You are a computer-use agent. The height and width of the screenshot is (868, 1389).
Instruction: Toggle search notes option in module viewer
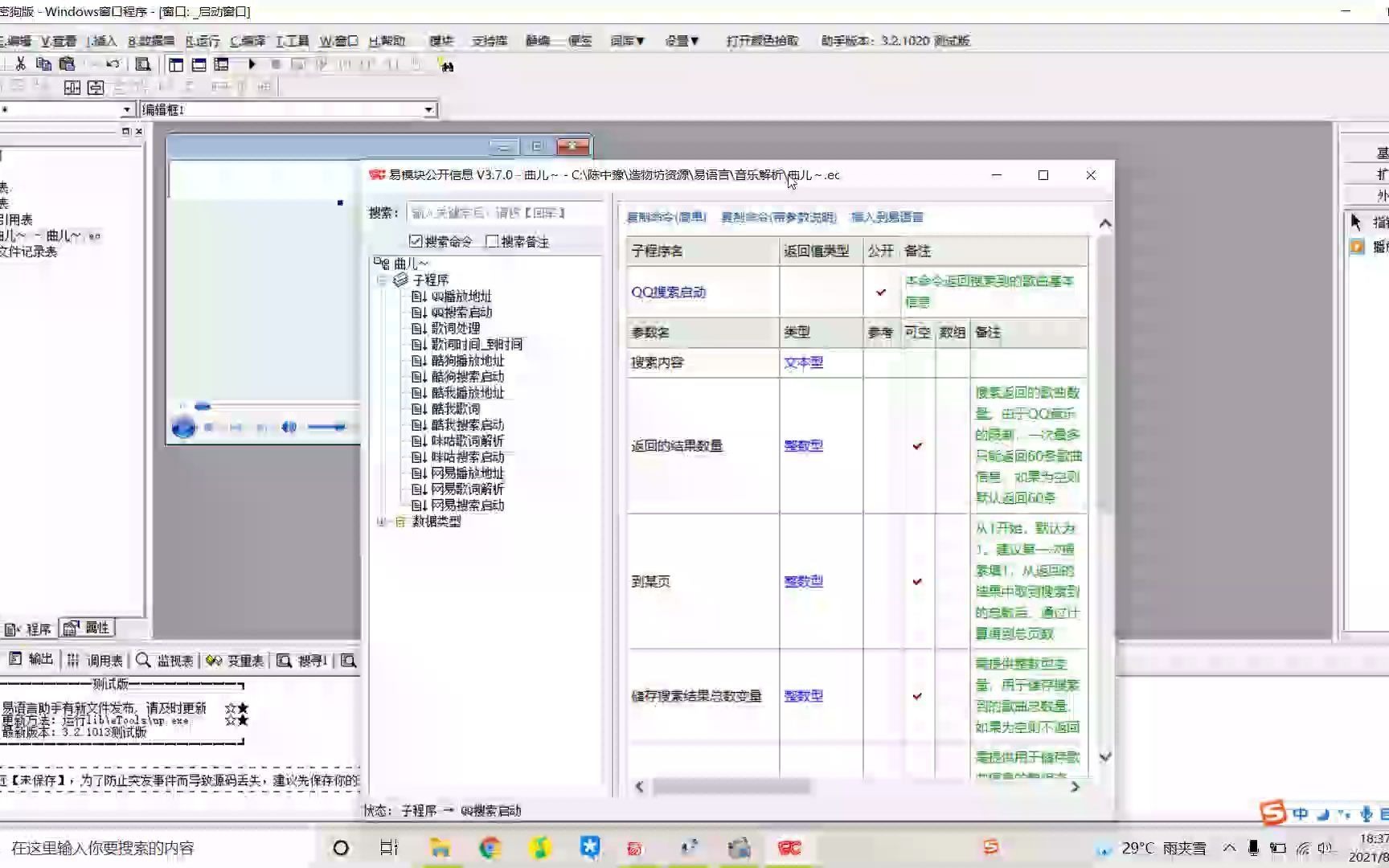tap(493, 240)
